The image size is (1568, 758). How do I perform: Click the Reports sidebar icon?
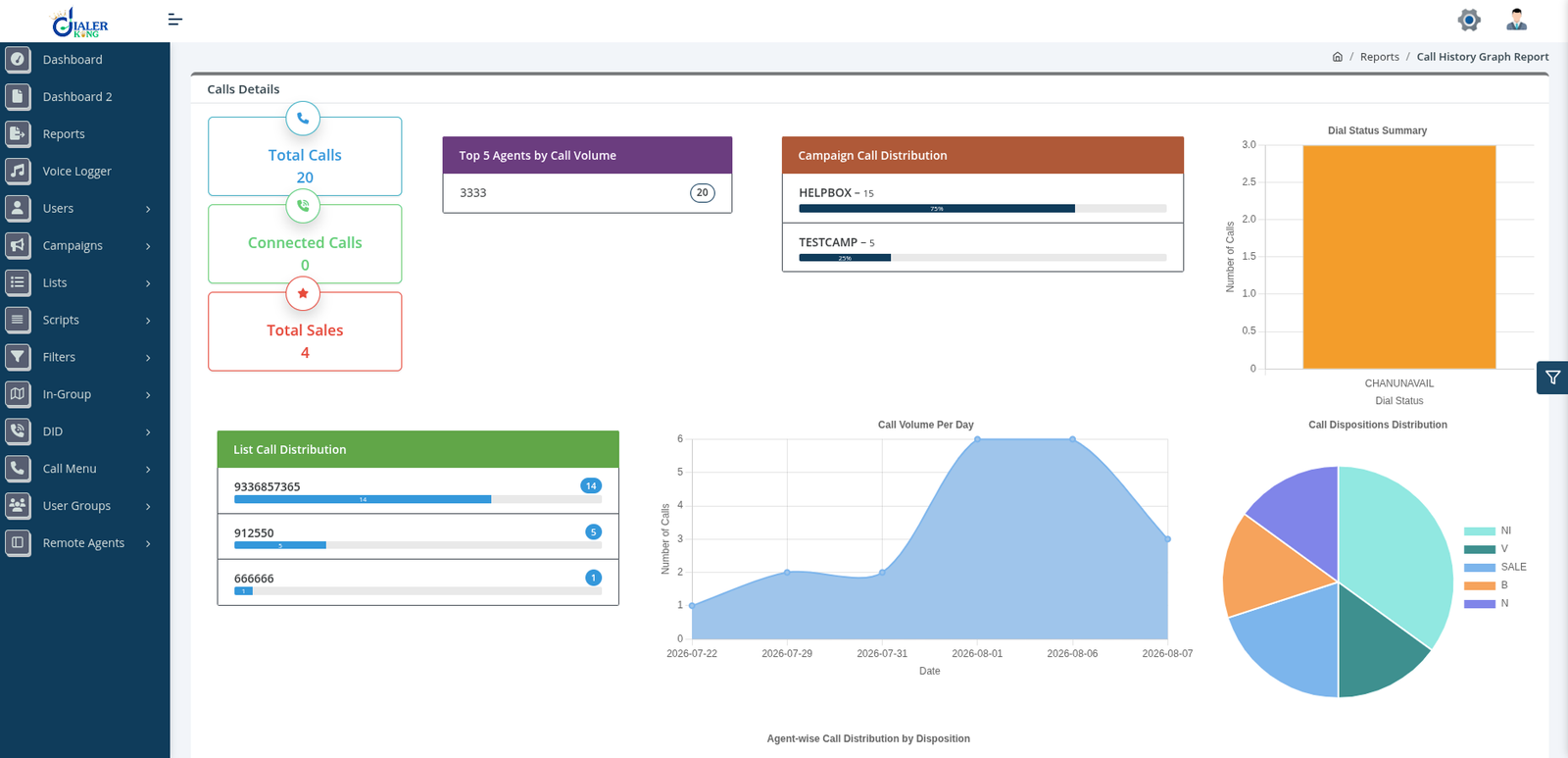pos(18,134)
